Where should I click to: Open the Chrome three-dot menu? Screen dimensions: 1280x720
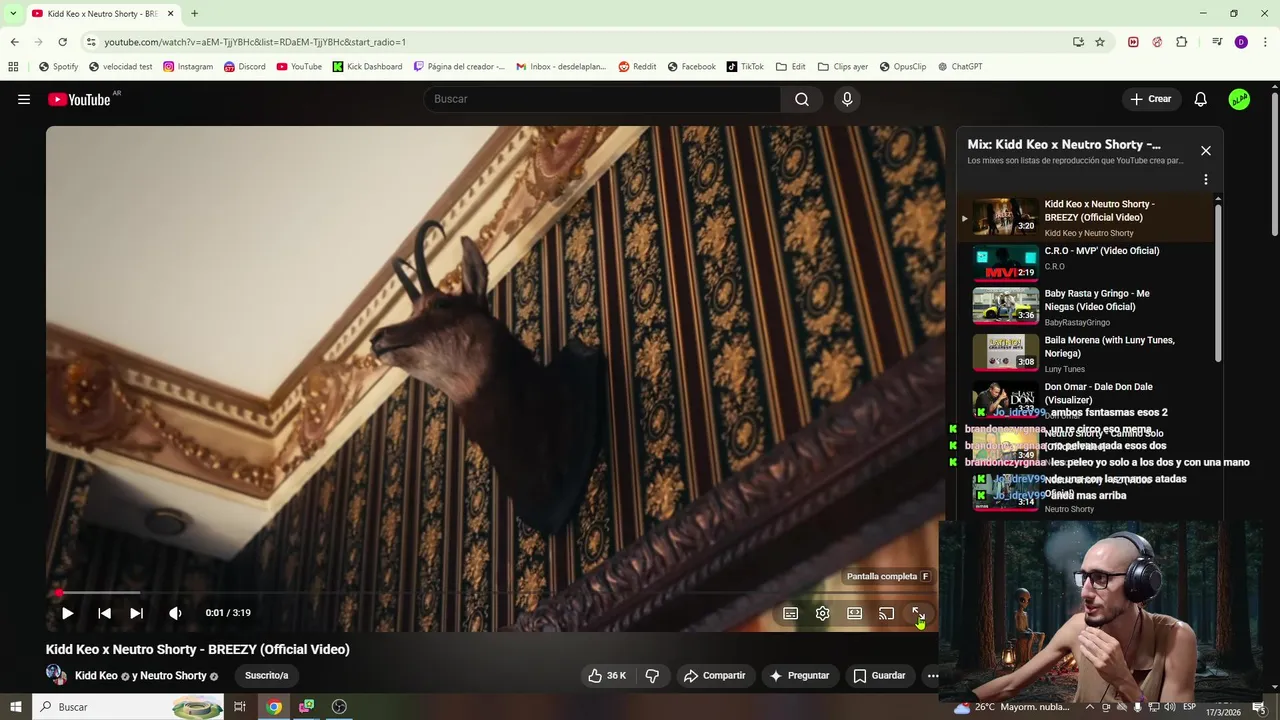click(x=1265, y=42)
